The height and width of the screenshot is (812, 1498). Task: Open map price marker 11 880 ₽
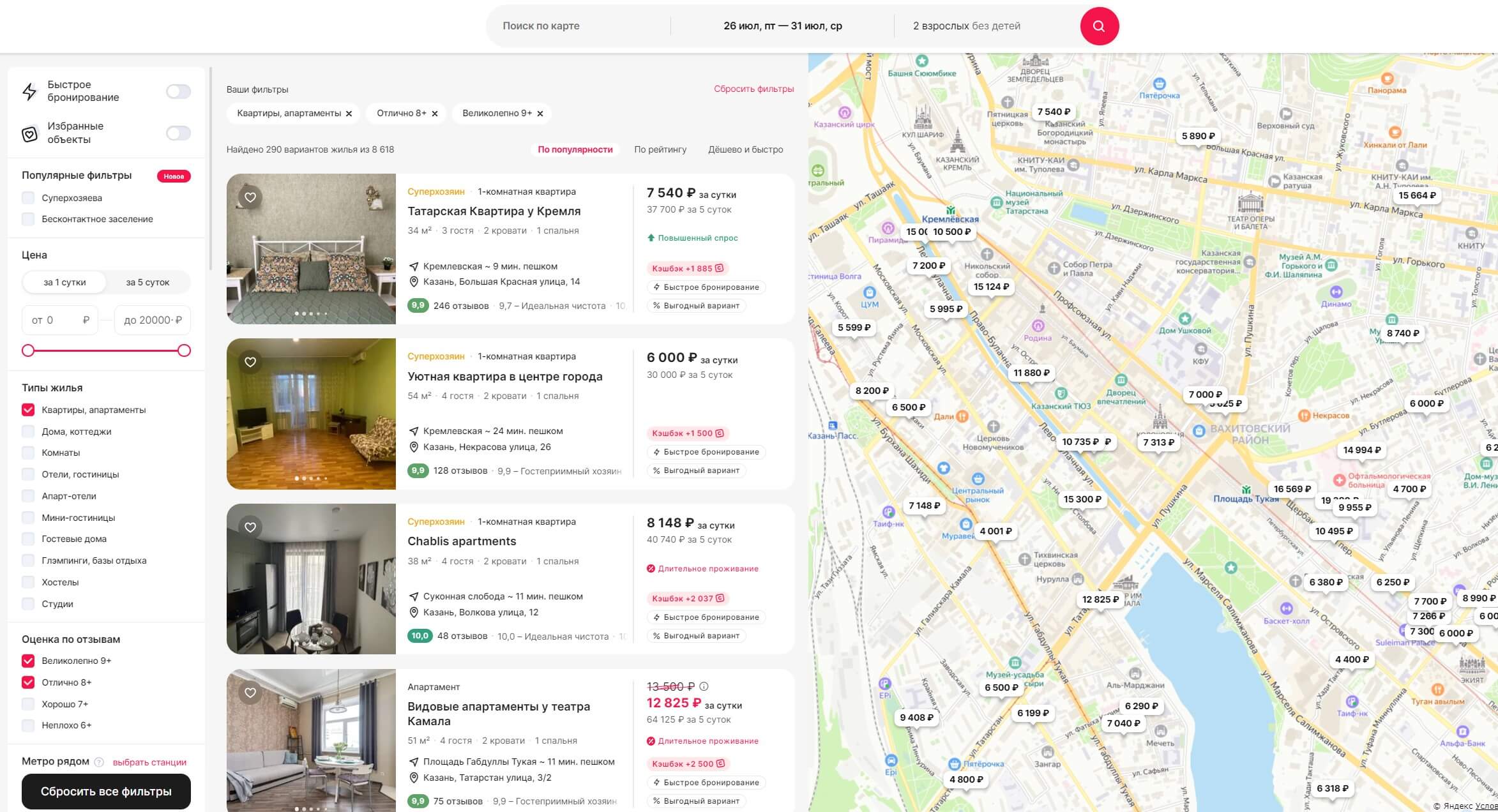[x=1031, y=373]
